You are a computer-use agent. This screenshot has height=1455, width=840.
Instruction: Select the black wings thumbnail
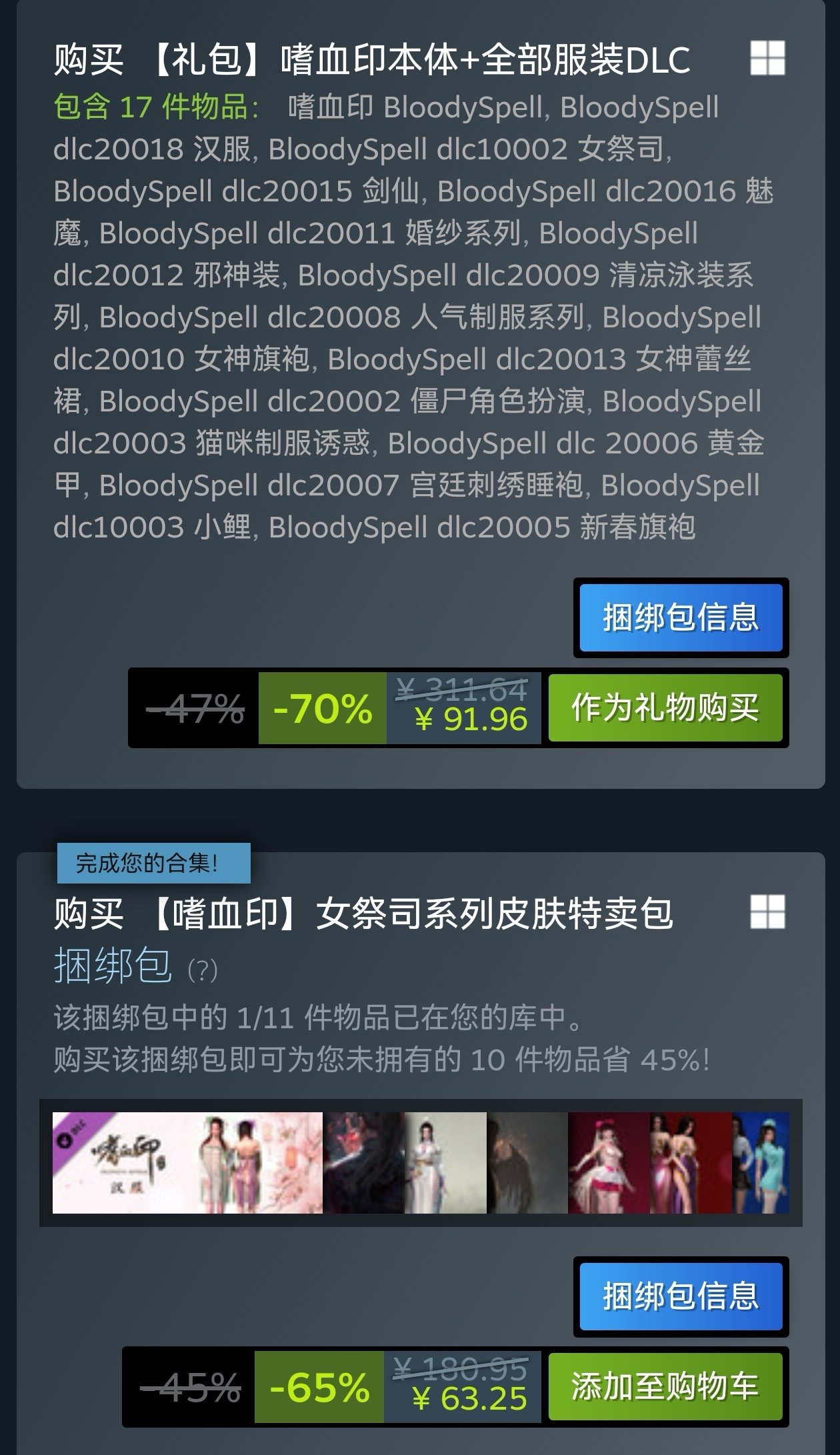point(527,1162)
